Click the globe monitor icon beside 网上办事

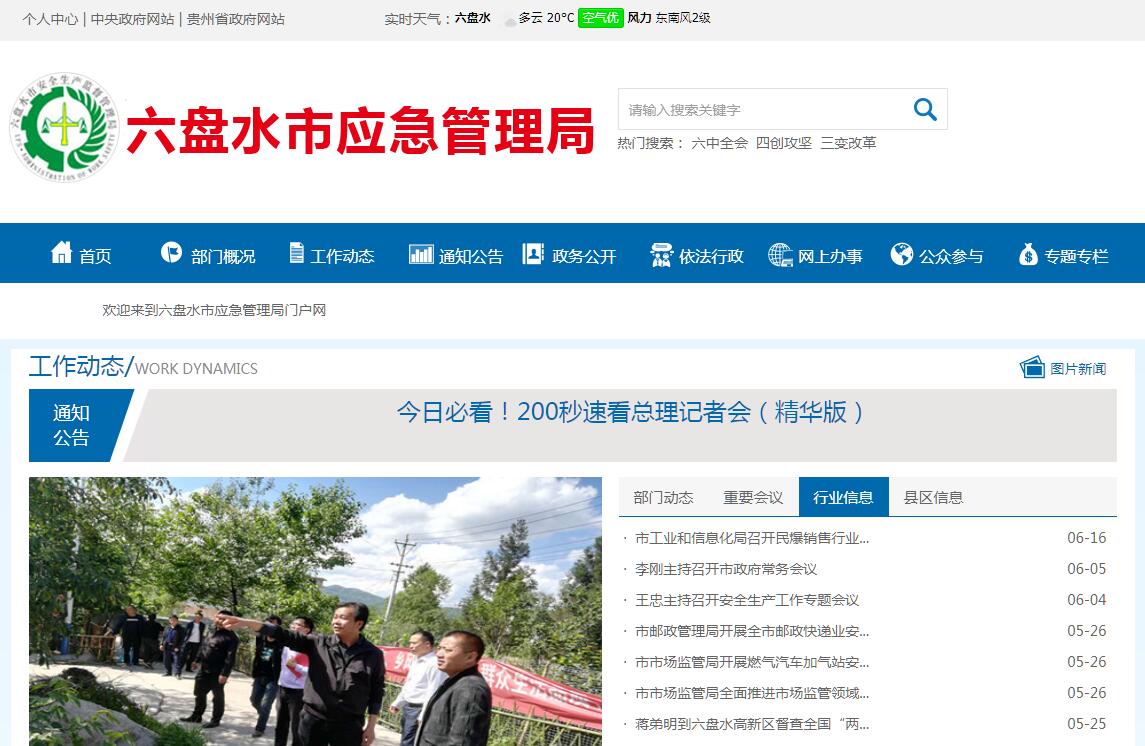[x=781, y=255]
